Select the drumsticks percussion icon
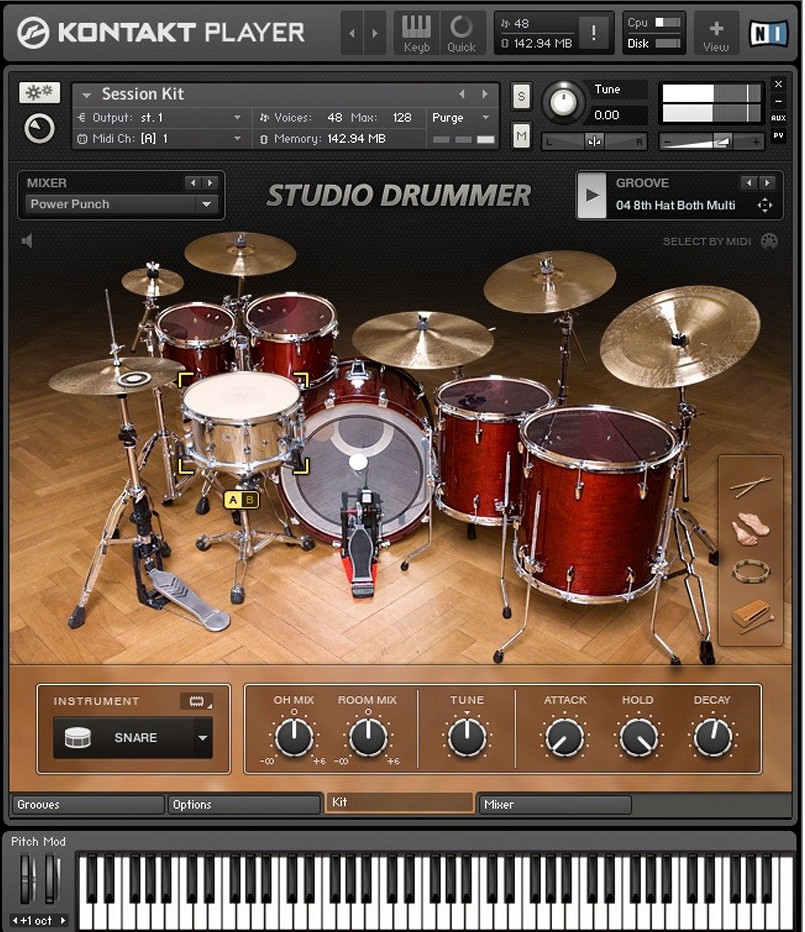Screen dimensions: 805x932 click(x=751, y=487)
